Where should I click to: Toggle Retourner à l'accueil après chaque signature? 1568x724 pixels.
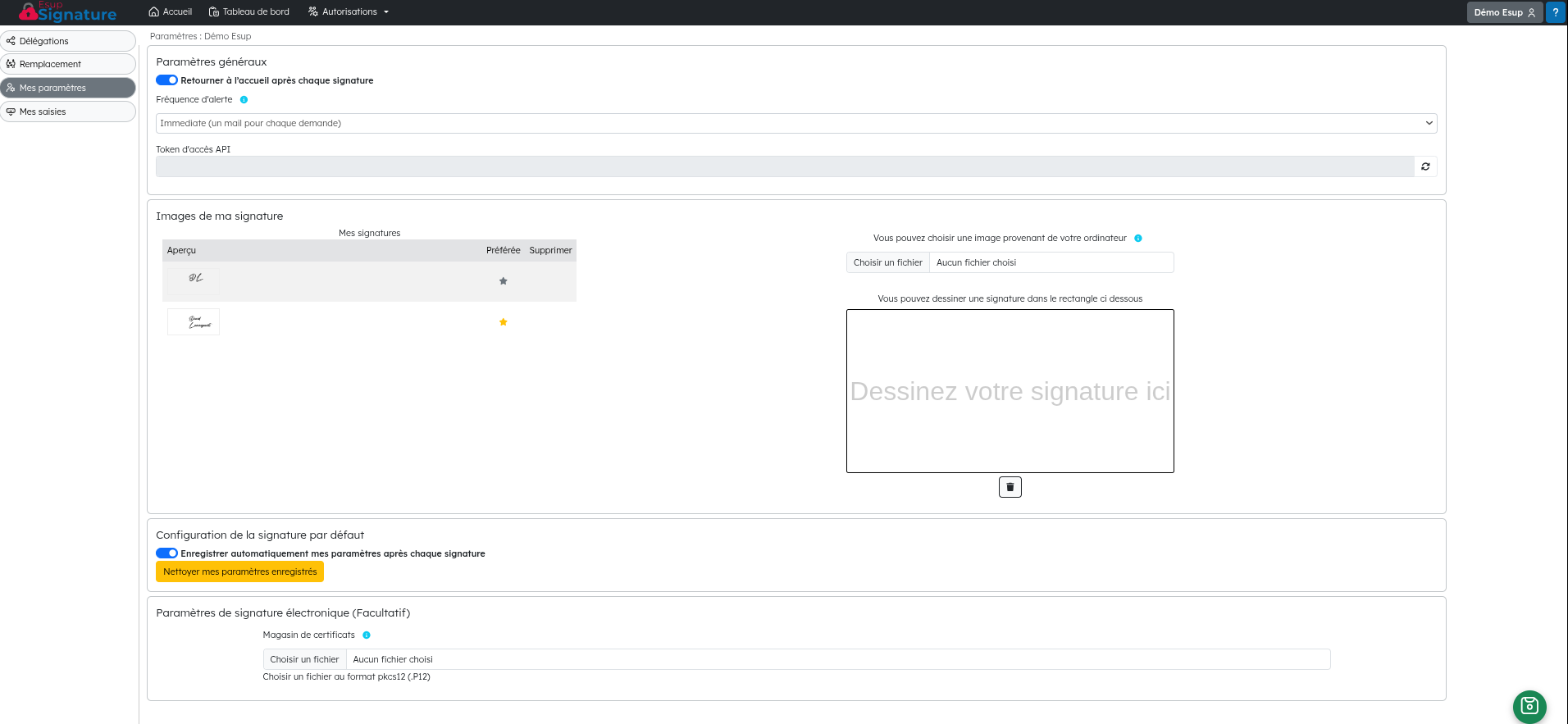(167, 80)
